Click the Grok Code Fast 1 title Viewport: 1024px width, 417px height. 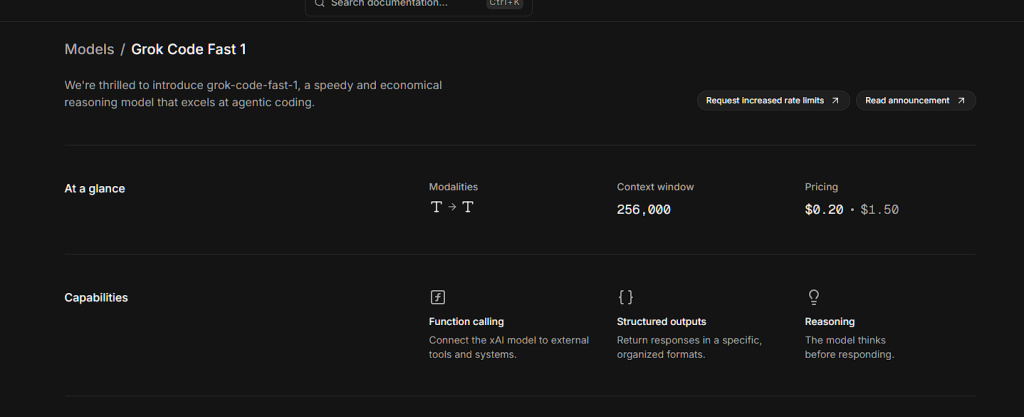189,50
